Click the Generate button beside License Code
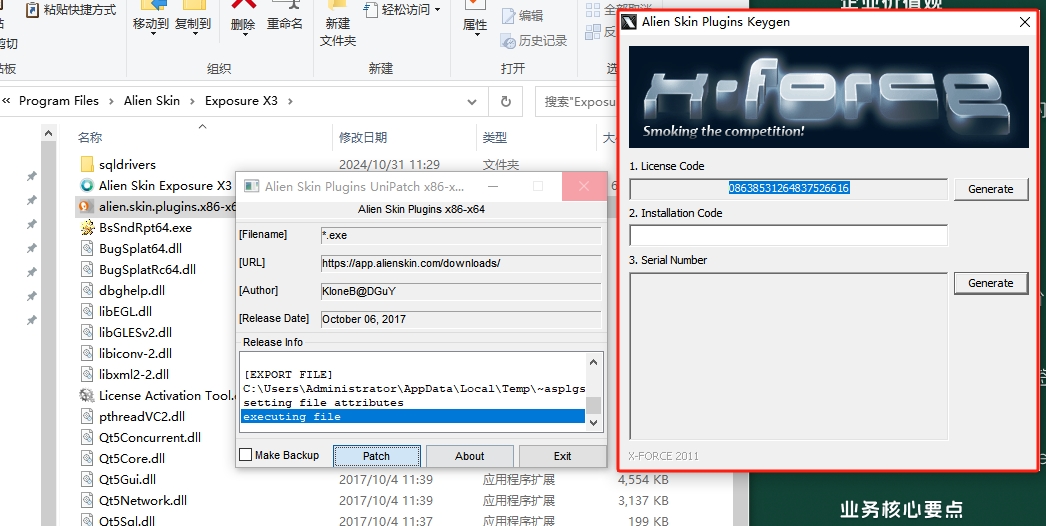This screenshot has height=526, width=1046. pos(990,189)
